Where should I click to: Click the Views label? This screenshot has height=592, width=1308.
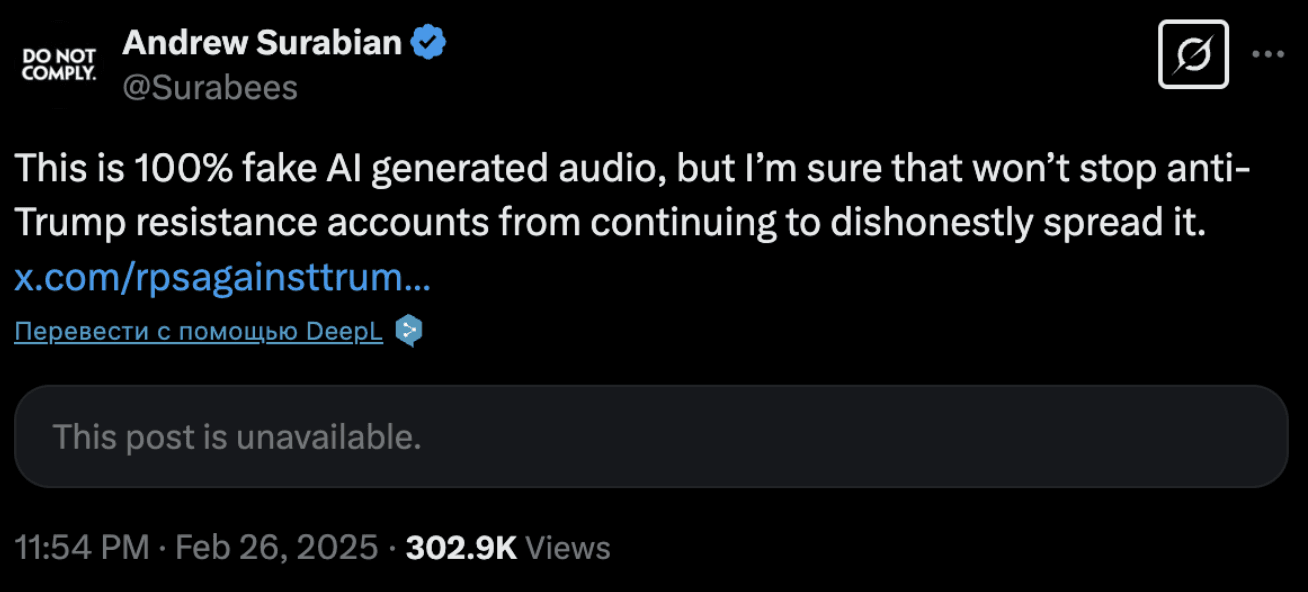(567, 547)
